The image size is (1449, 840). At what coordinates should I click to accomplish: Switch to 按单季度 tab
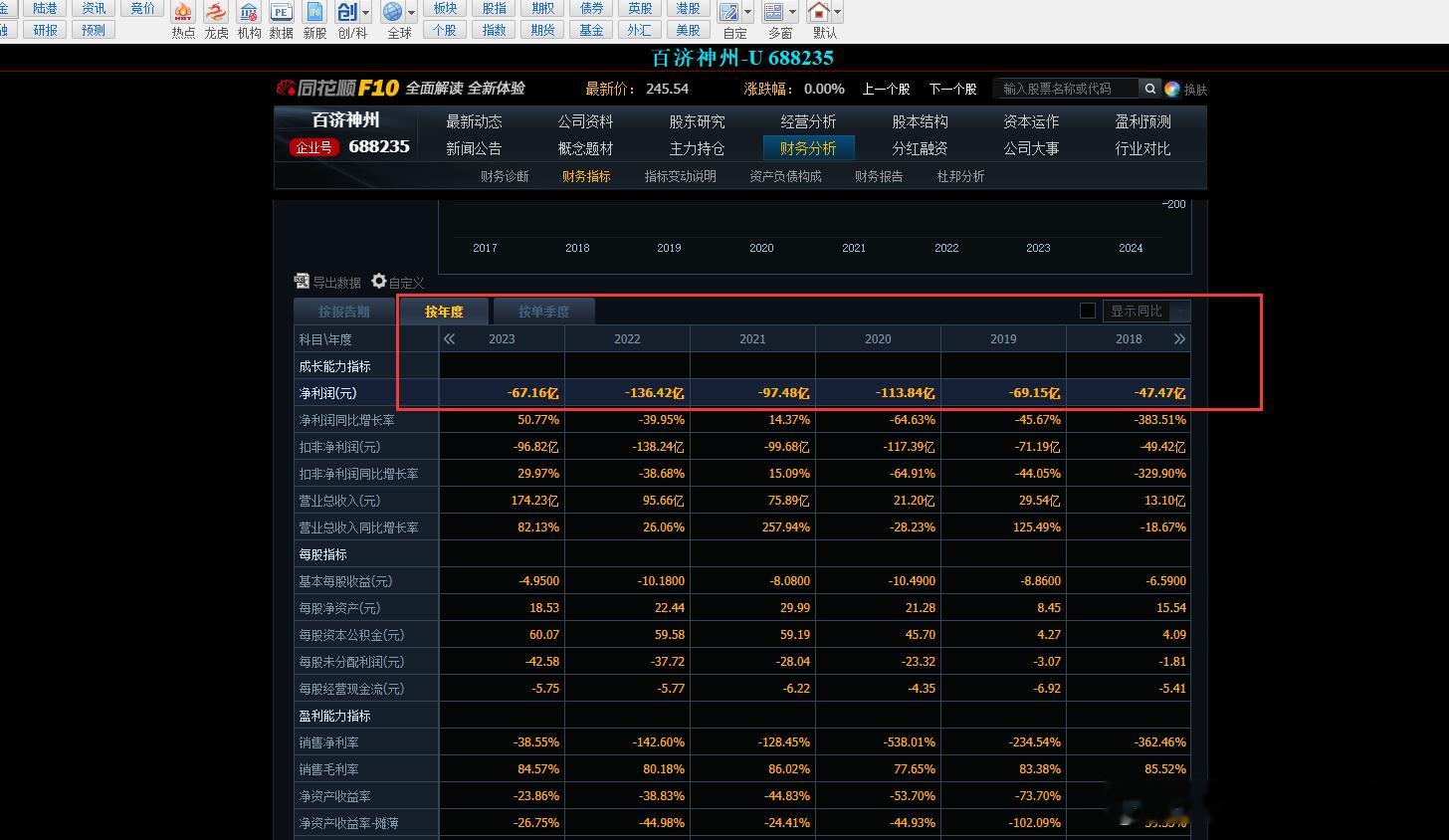(x=543, y=312)
